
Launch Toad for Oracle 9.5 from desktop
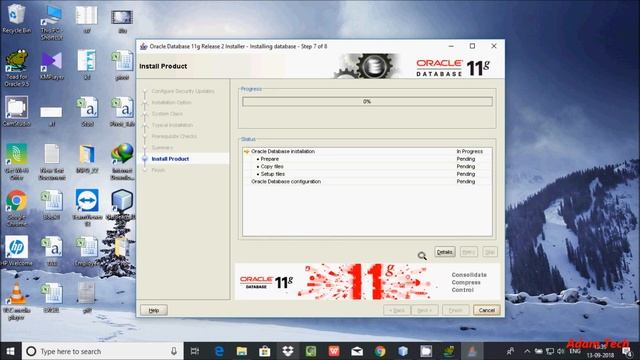click(x=17, y=68)
